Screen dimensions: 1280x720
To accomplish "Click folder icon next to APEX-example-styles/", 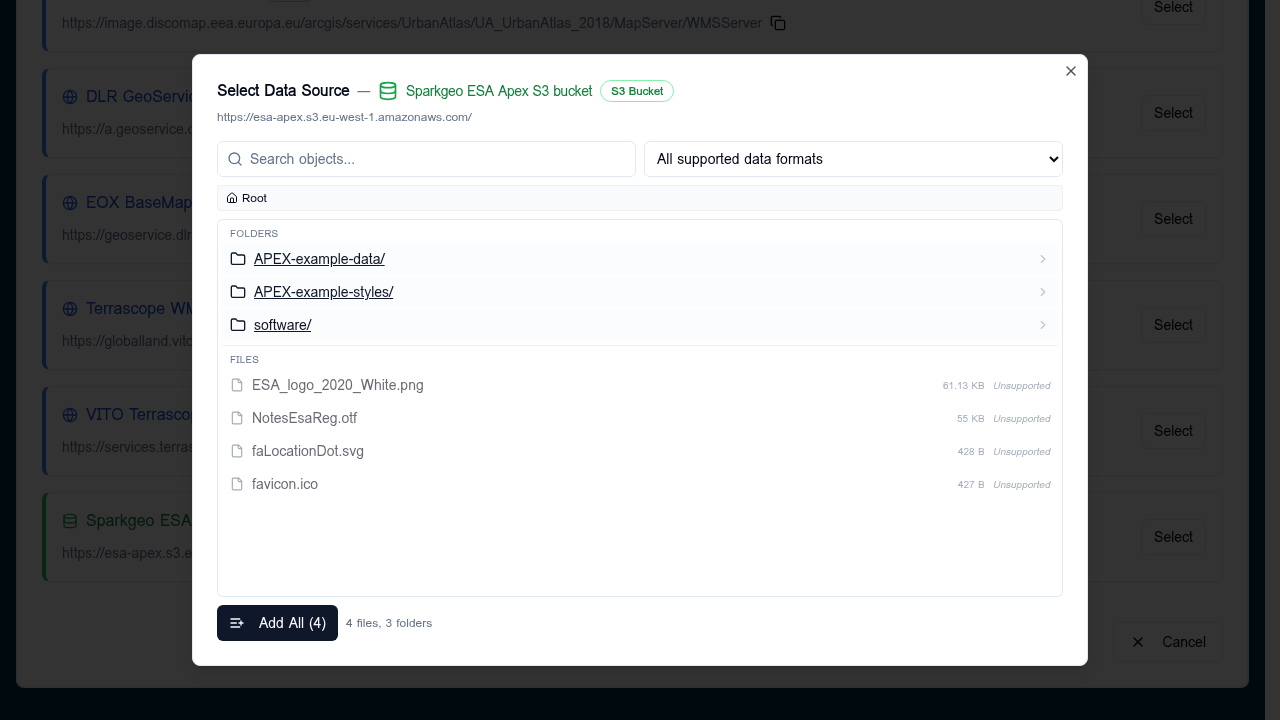I will point(238,292).
